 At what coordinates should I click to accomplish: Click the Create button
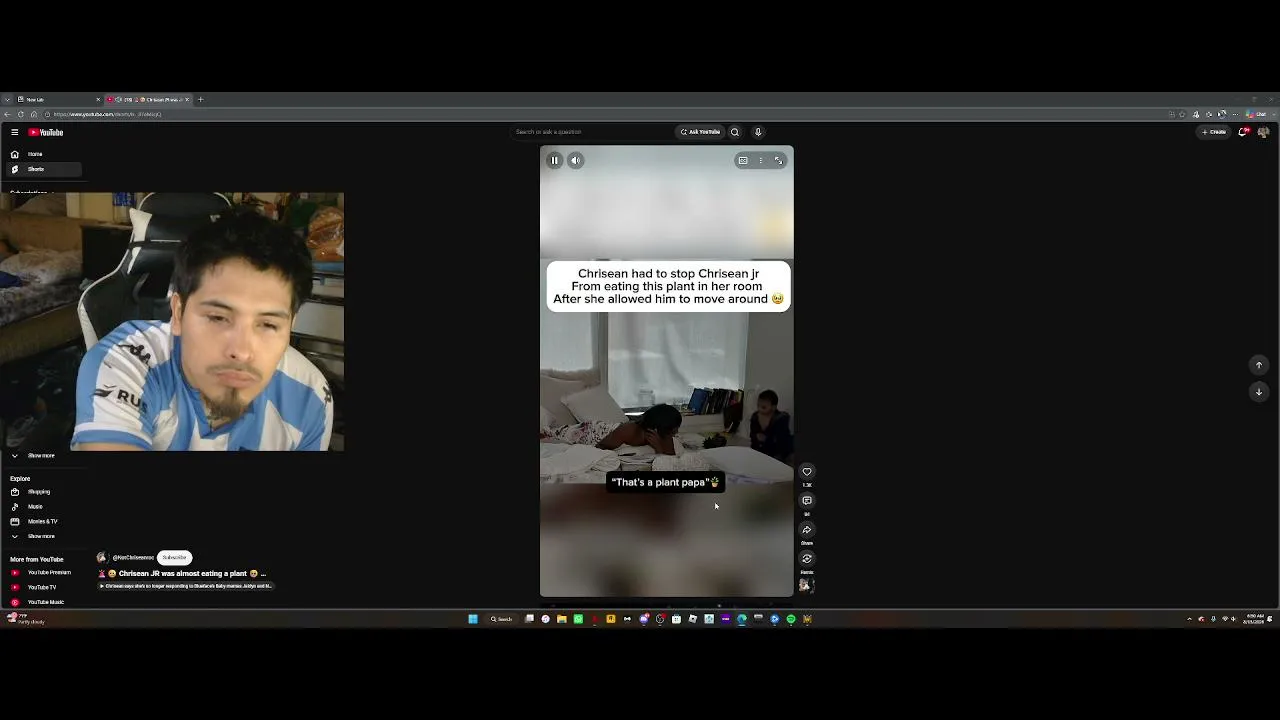click(x=1215, y=132)
